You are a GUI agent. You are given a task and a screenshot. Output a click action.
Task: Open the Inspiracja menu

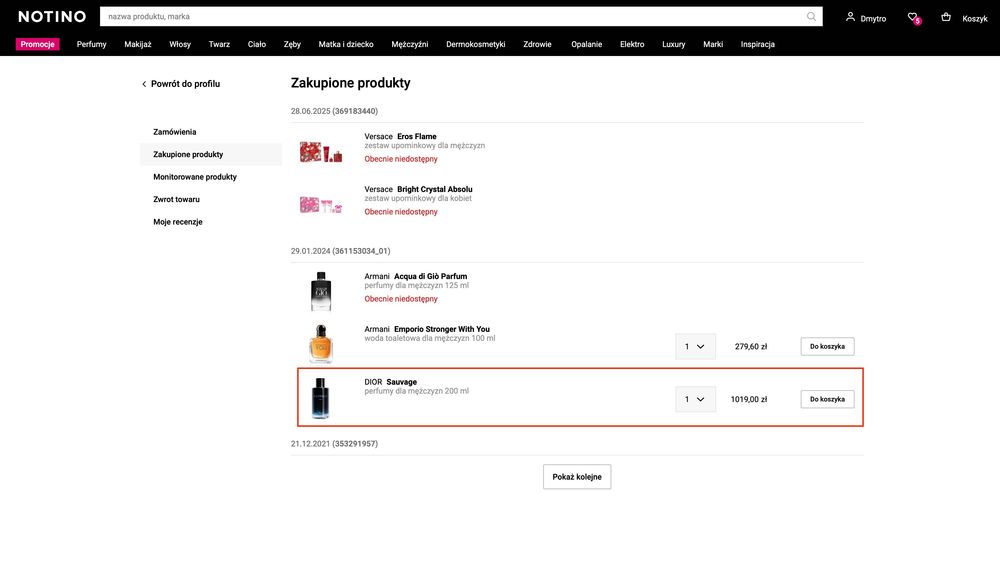tap(758, 44)
